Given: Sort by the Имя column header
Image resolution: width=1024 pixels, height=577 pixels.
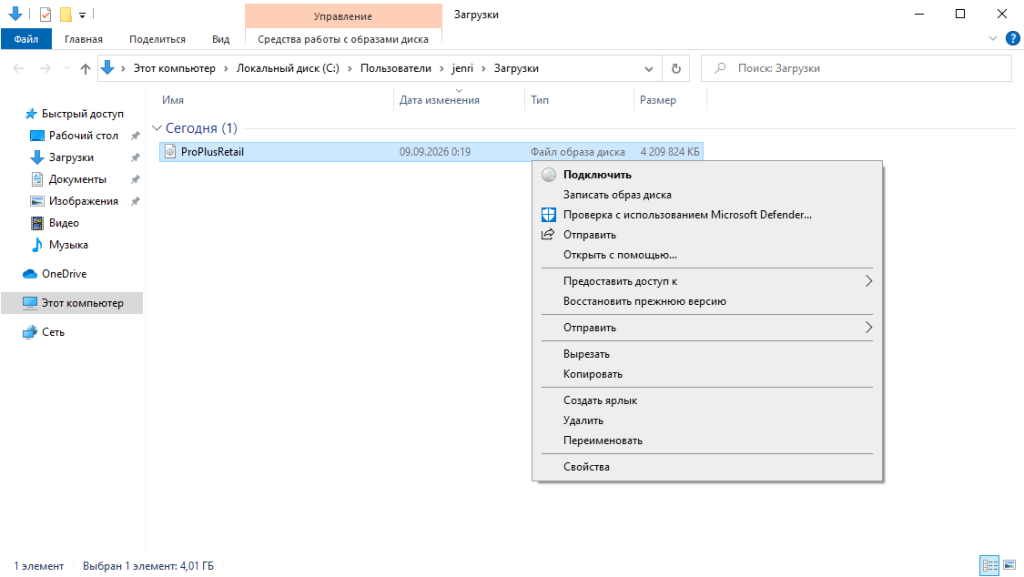Looking at the screenshot, I should 173,100.
